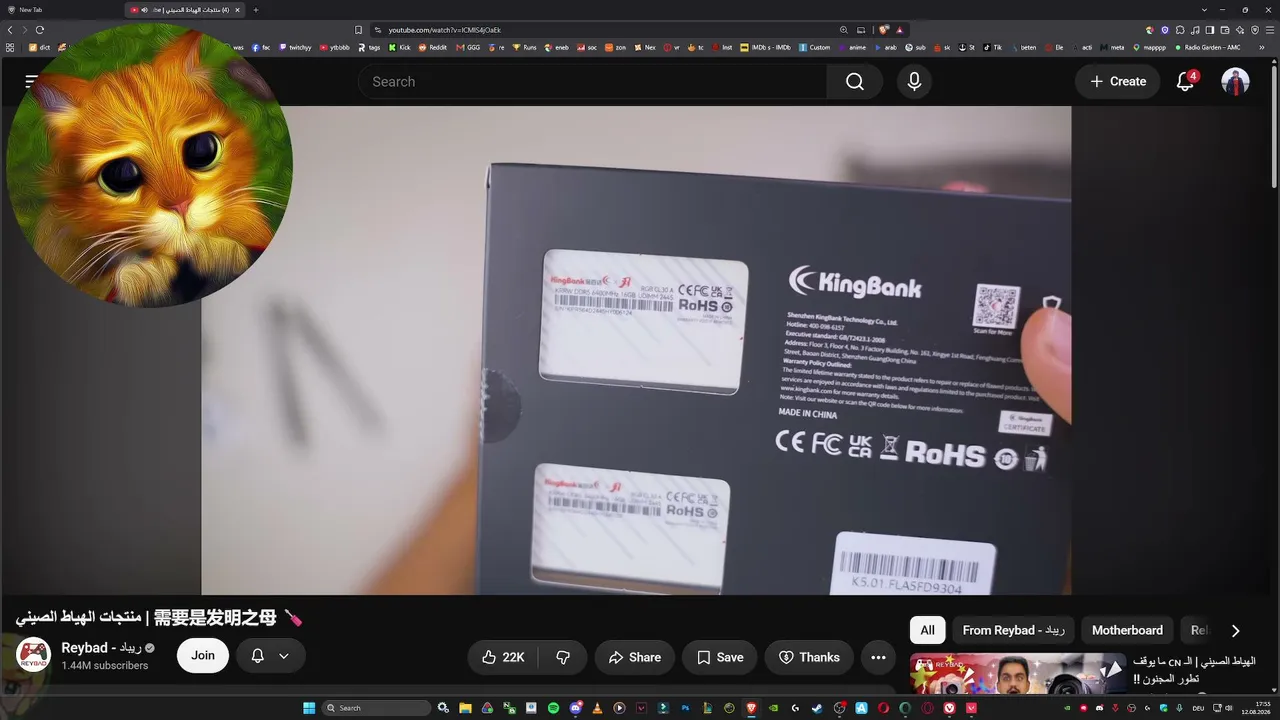This screenshot has width=1280, height=720.
Task: Go back in browser history
Action: (x=10, y=30)
